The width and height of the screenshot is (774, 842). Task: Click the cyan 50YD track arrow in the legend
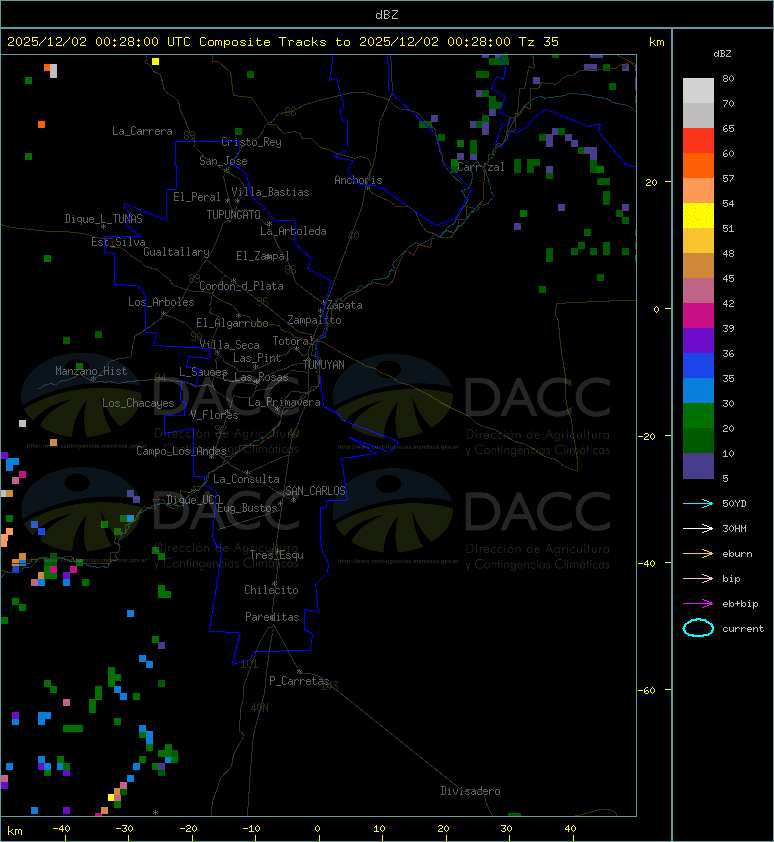tap(698, 504)
